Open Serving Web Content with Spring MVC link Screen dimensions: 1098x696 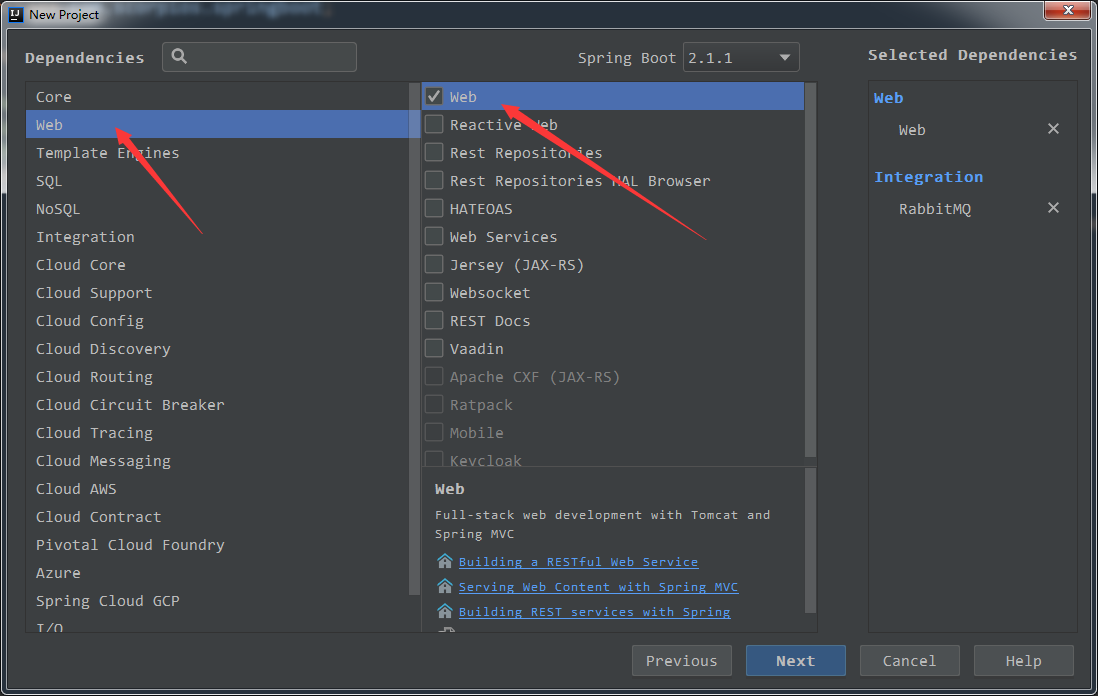click(599, 587)
